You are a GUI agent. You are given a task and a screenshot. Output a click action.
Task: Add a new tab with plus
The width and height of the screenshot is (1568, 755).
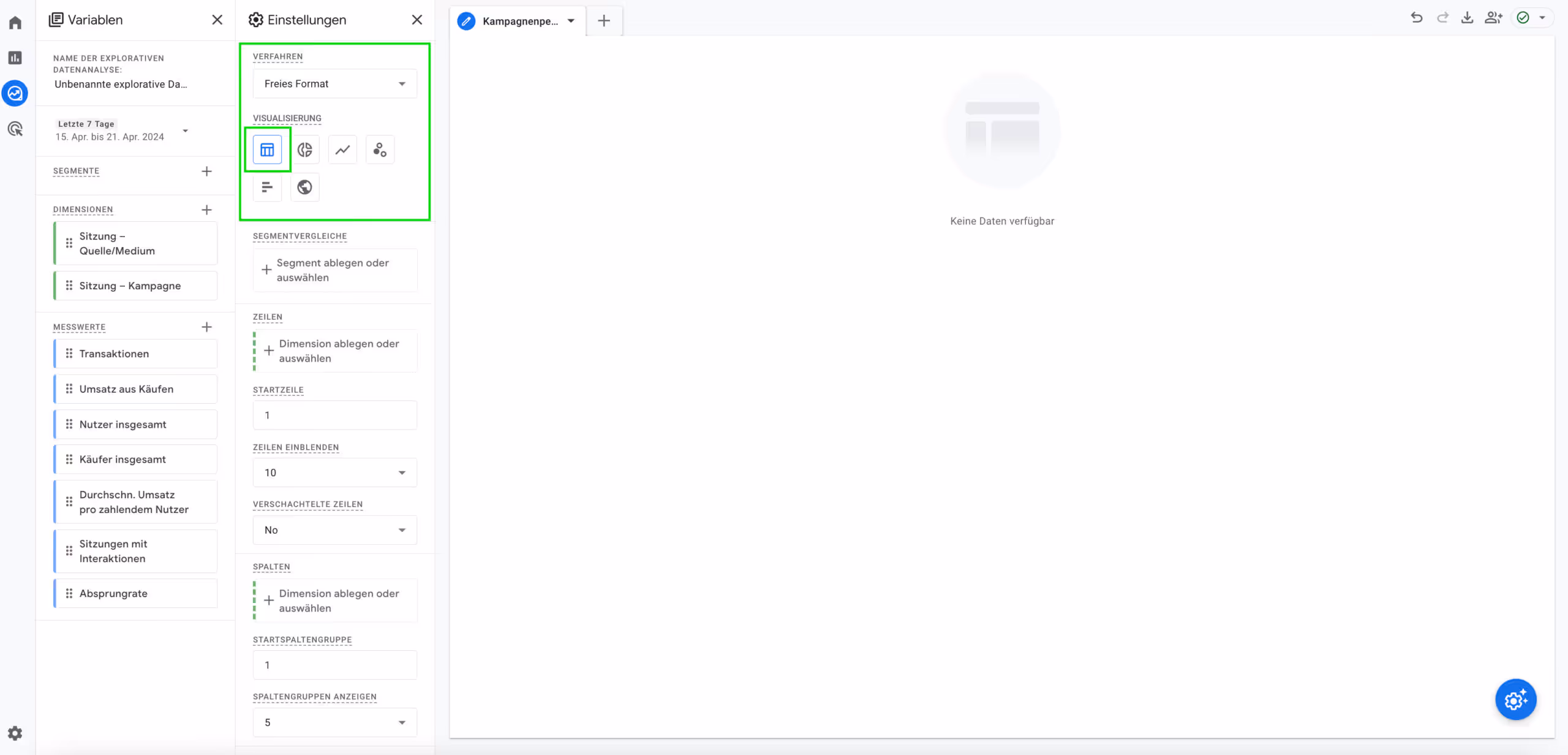604,21
